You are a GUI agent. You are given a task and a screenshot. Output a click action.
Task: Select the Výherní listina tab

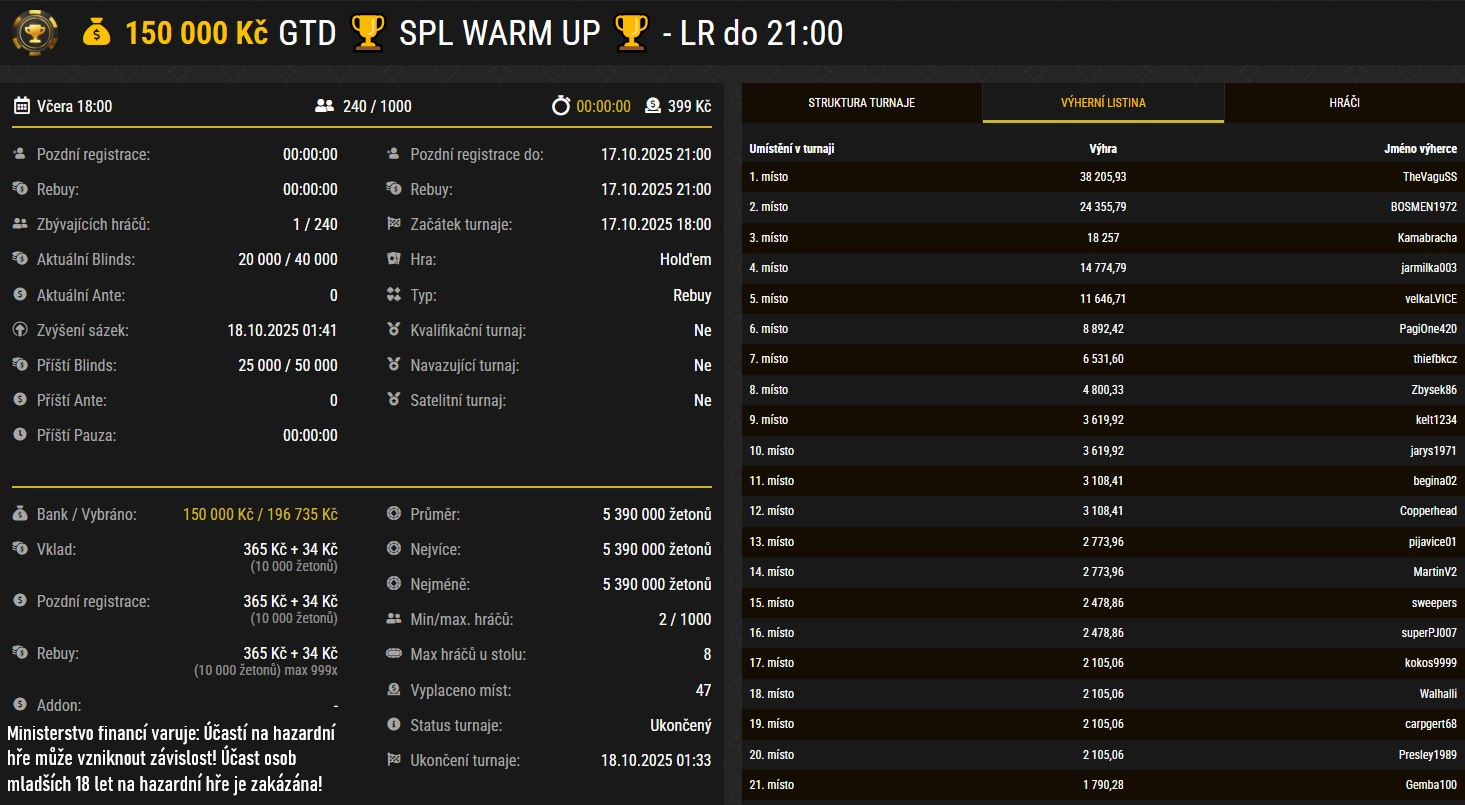tap(1103, 103)
